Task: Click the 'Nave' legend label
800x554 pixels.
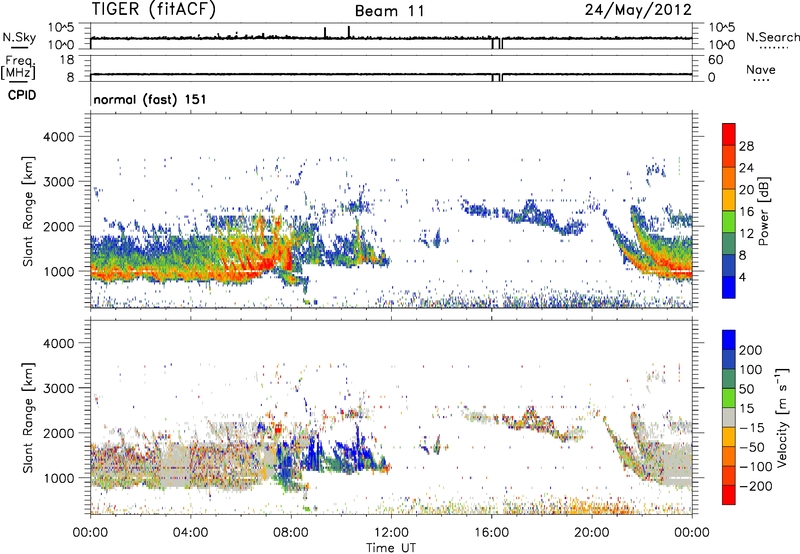Action: tap(761, 70)
